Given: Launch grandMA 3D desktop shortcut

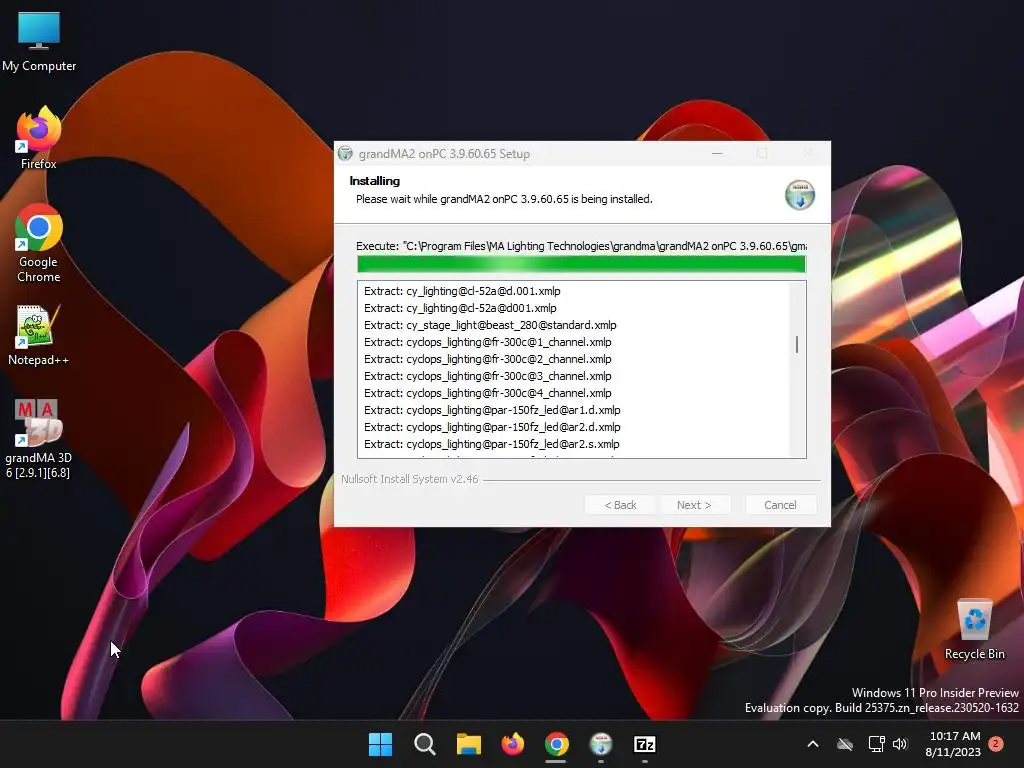Looking at the screenshot, I should pyautogui.click(x=39, y=439).
